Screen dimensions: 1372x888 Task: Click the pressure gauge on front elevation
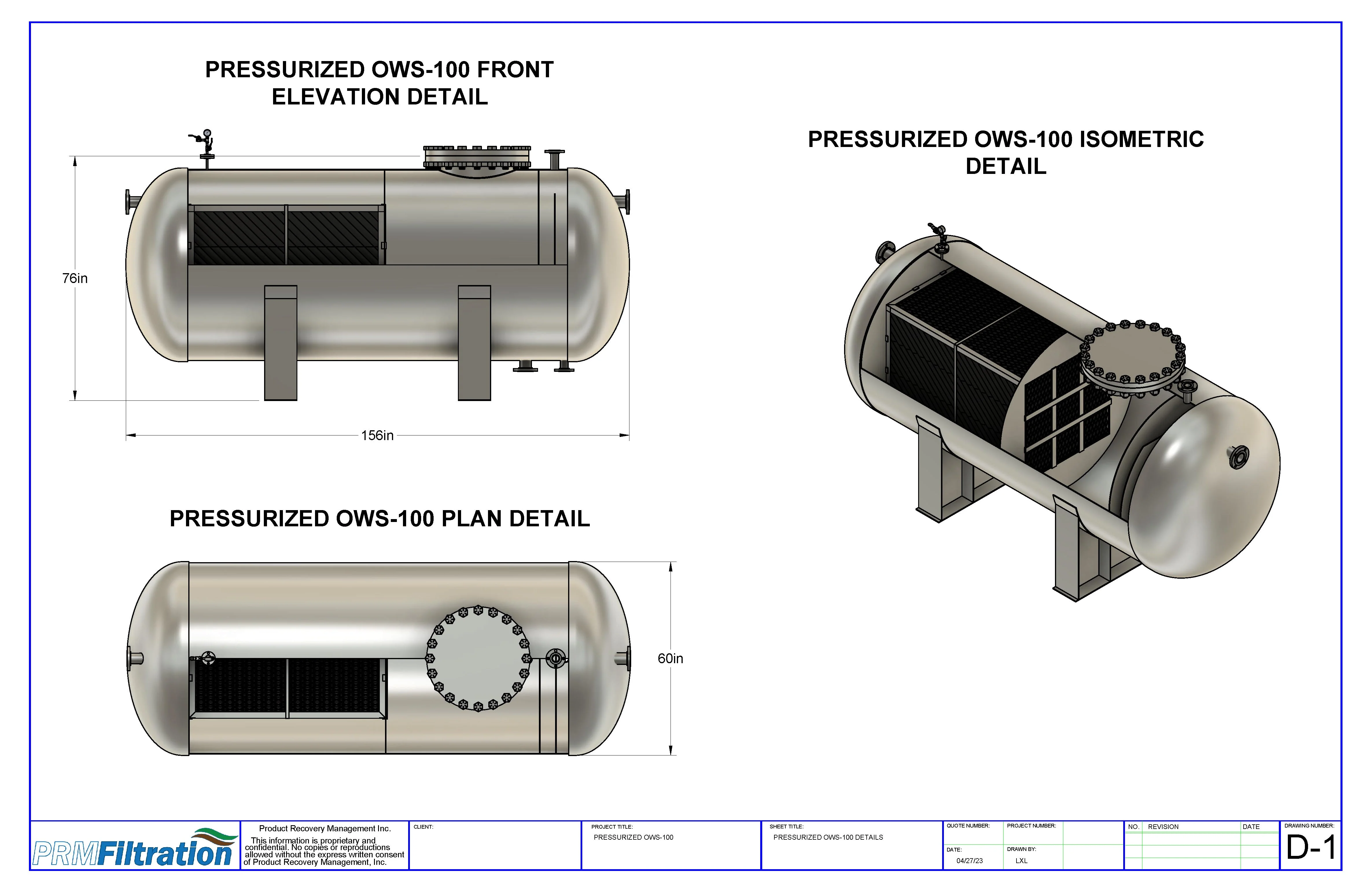(207, 133)
